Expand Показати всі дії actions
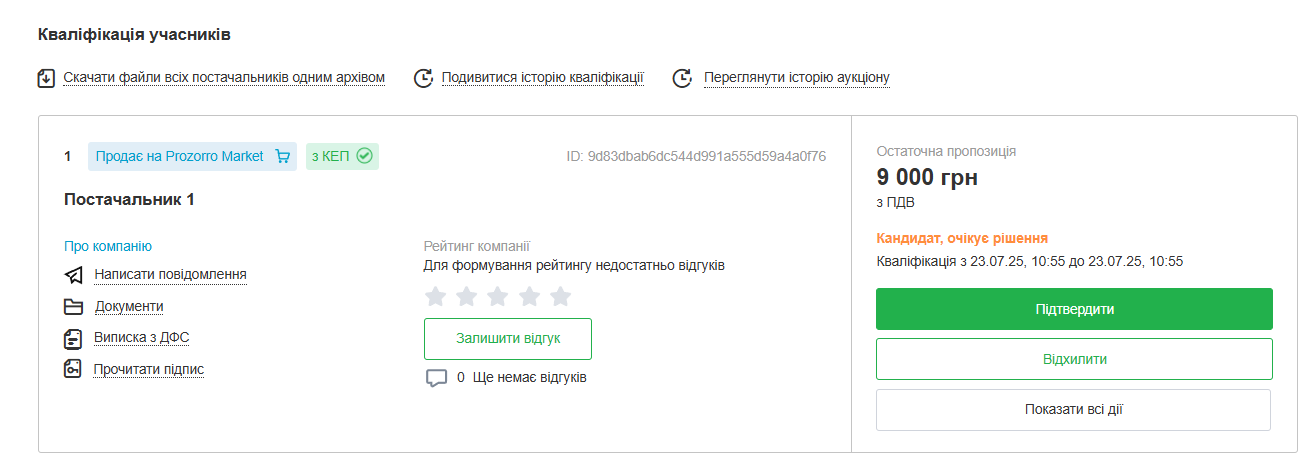 coord(1073,410)
